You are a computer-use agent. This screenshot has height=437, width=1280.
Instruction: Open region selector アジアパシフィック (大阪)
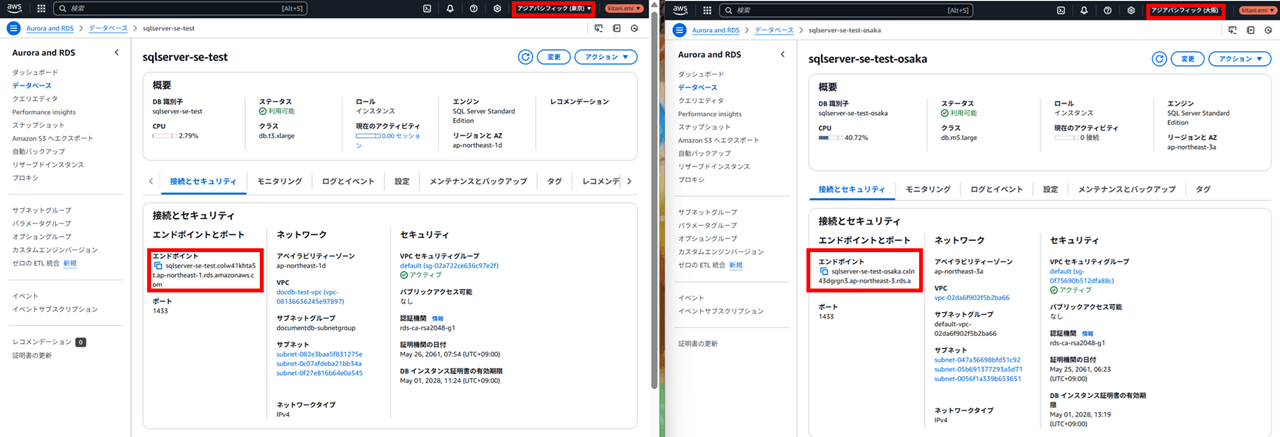[x=1188, y=9]
